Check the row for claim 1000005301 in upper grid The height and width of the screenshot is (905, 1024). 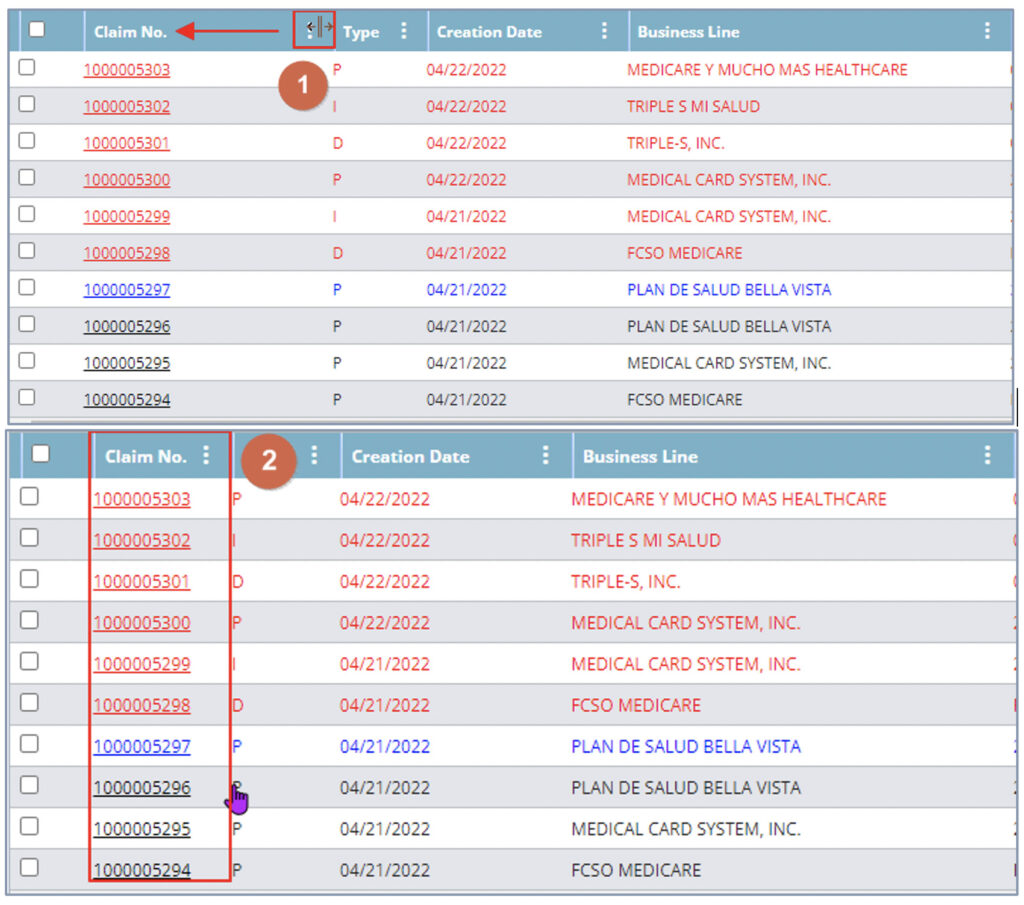[27, 141]
